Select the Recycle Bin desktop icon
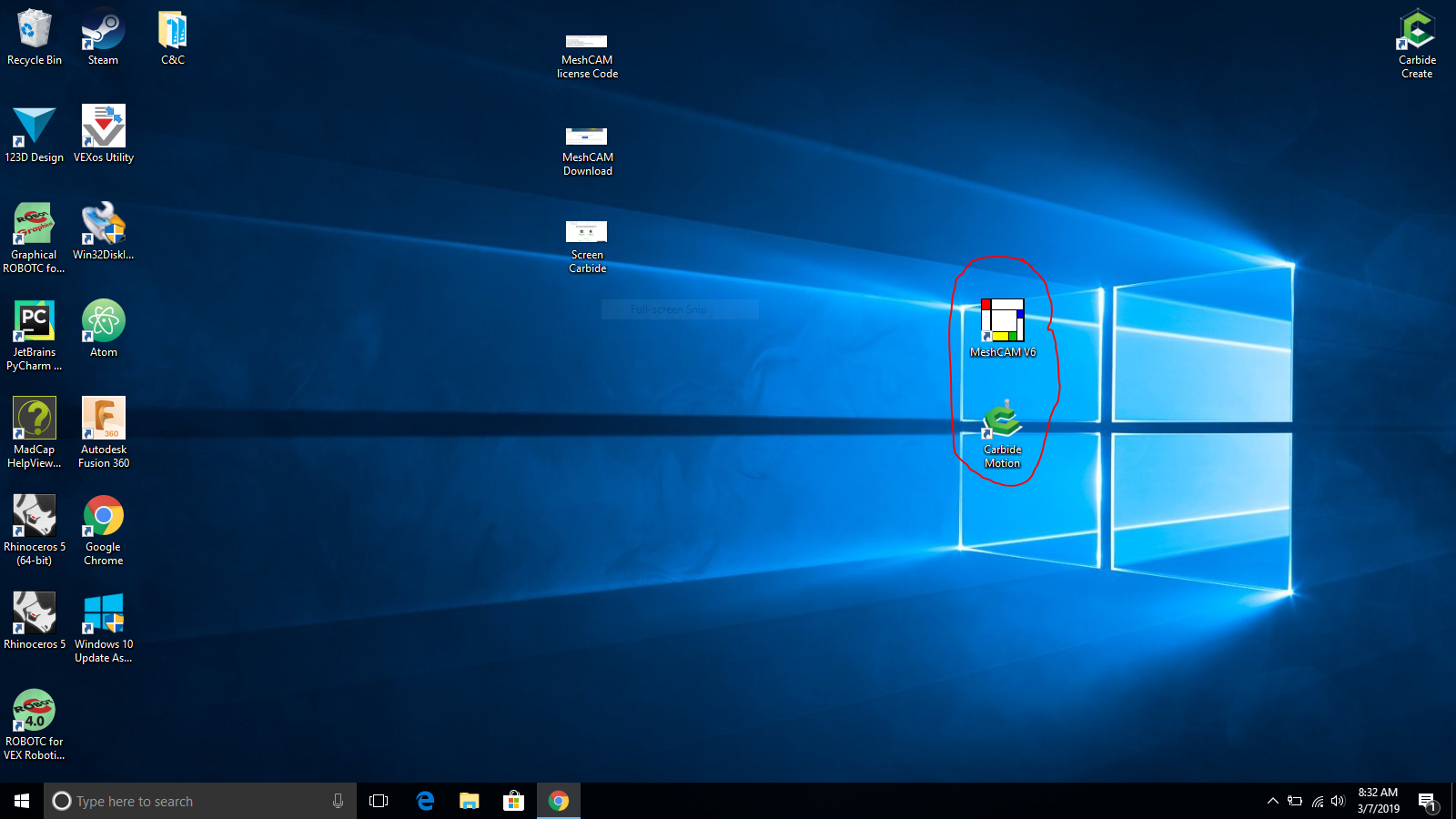The height and width of the screenshot is (819, 1456). (35, 38)
